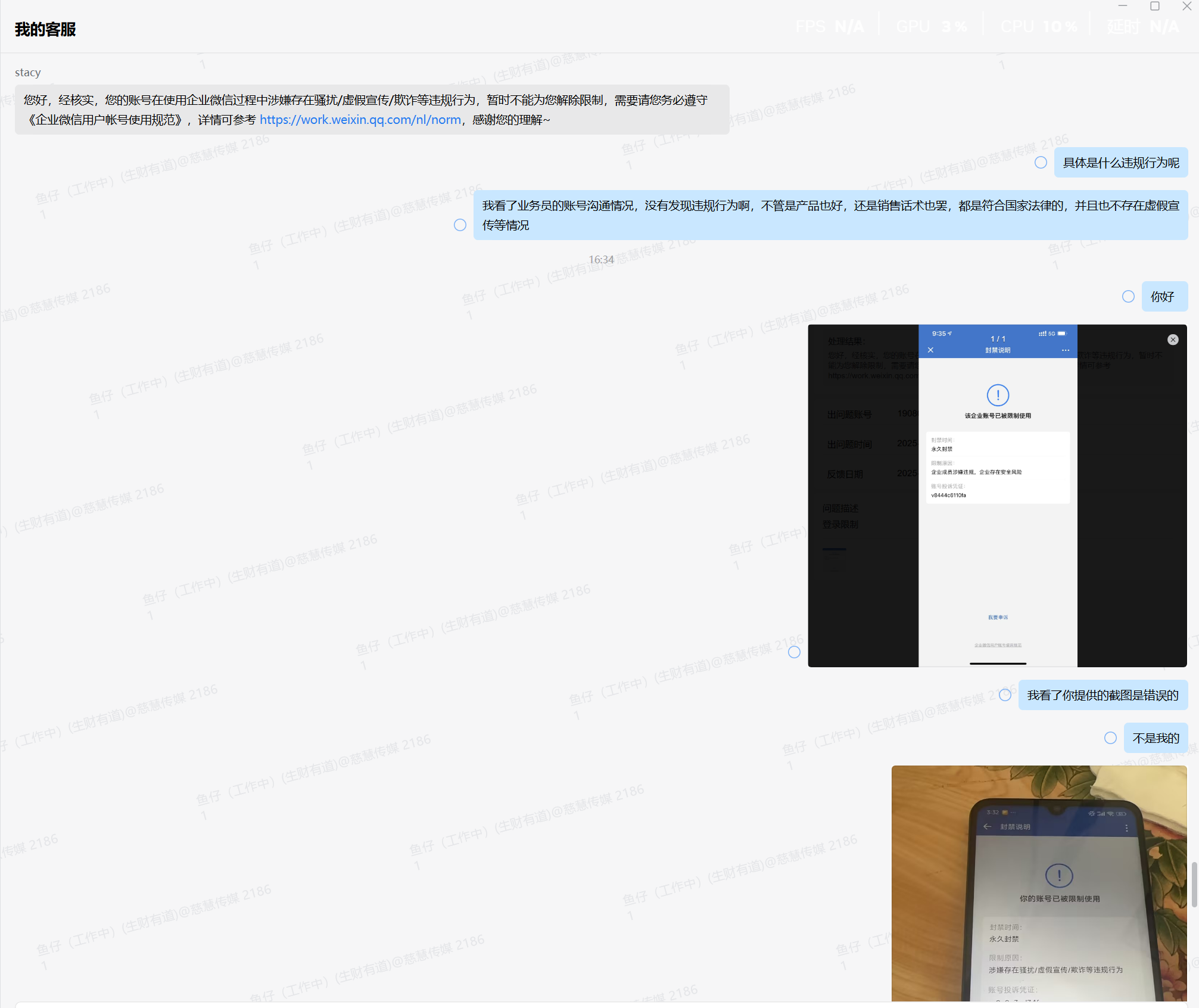This screenshot has height=1008, width=1199.
Task: Click X icon in phone screenshot header
Action: pos(930,350)
